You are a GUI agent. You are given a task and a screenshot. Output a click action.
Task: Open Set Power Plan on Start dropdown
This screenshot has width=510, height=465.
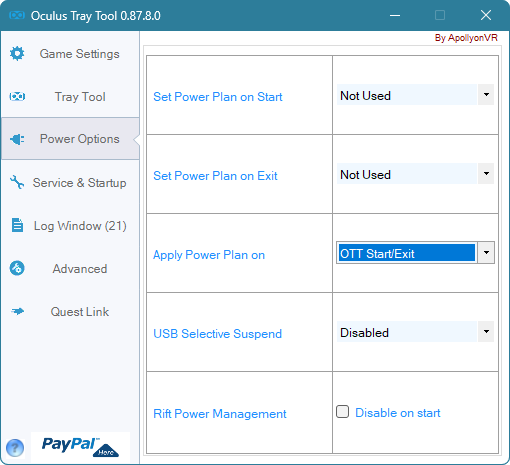tap(415, 95)
